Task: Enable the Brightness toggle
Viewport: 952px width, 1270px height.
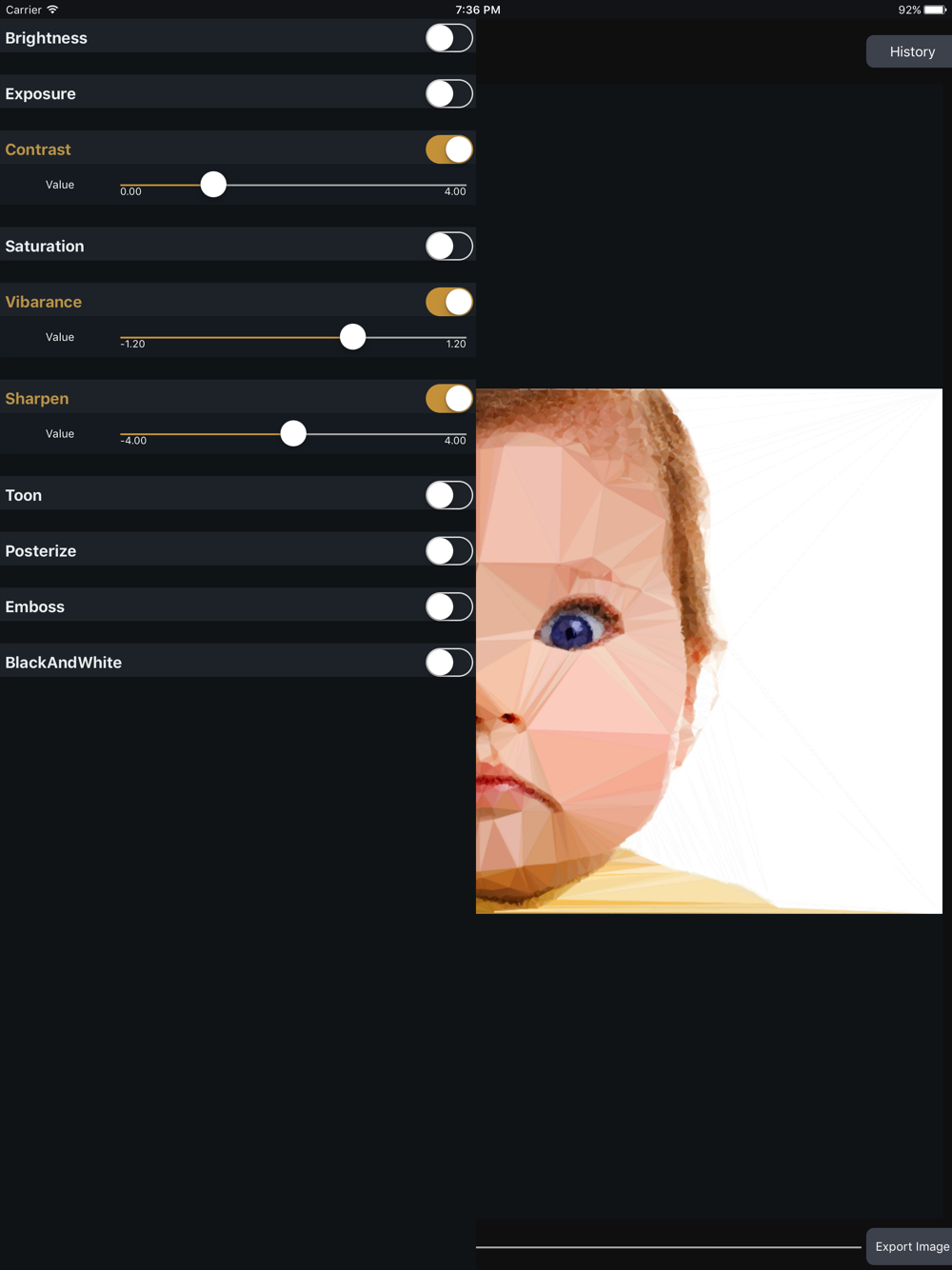Action: (x=449, y=38)
